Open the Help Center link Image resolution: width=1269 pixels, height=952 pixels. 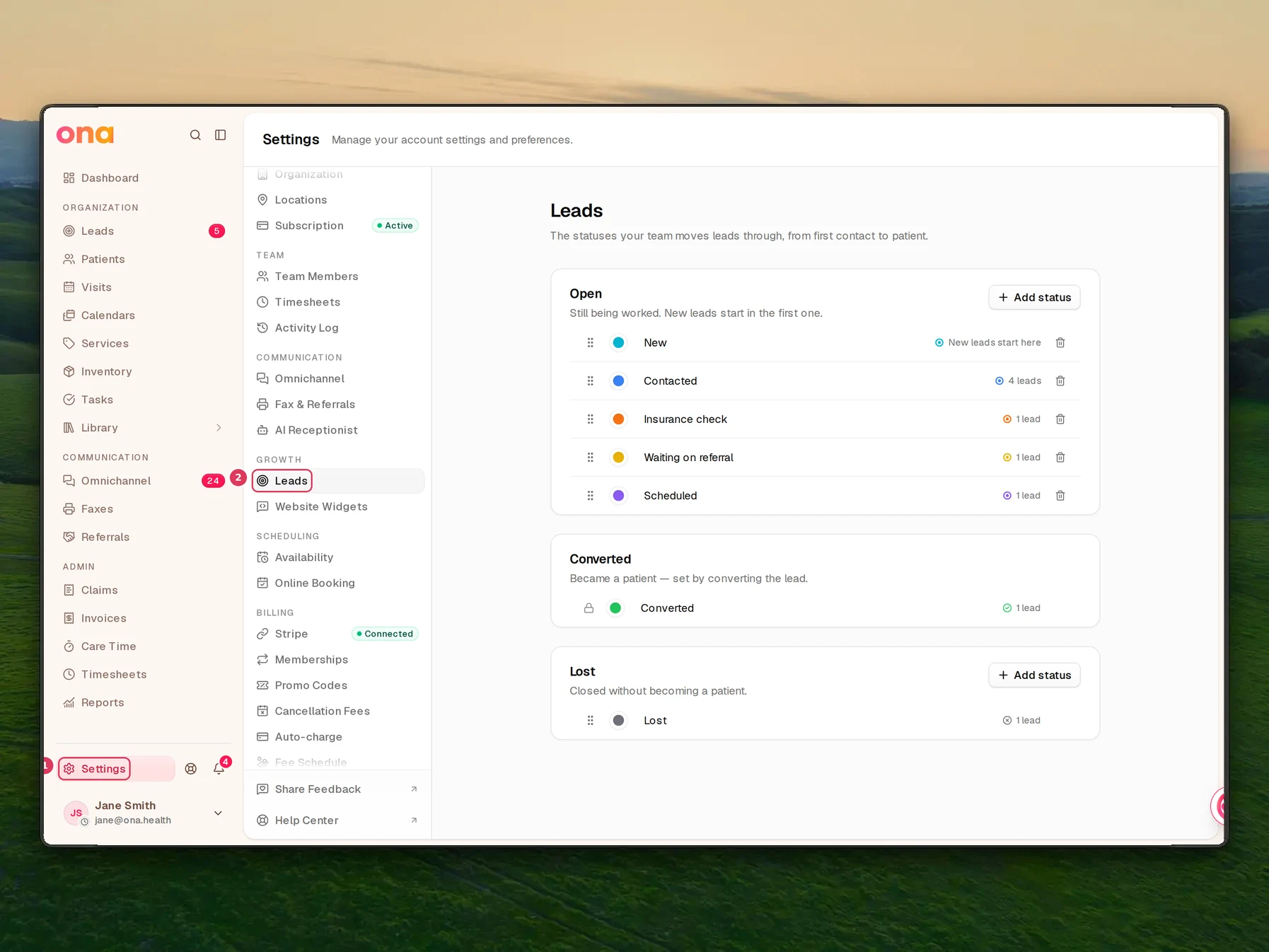338,820
